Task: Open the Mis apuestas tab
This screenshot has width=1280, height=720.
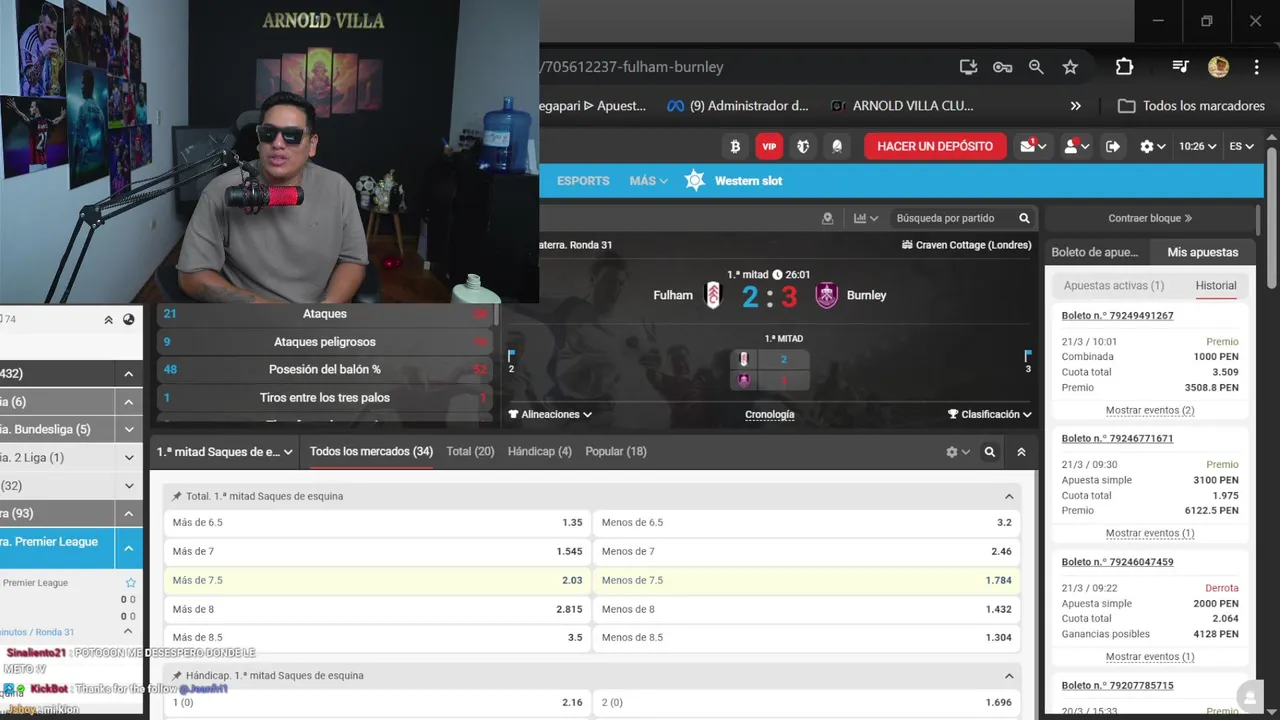Action: 1203,252
